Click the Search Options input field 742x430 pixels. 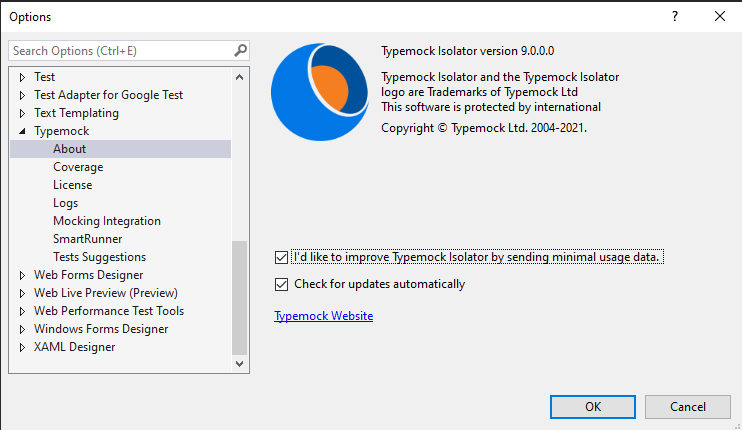pyautogui.click(x=120, y=50)
